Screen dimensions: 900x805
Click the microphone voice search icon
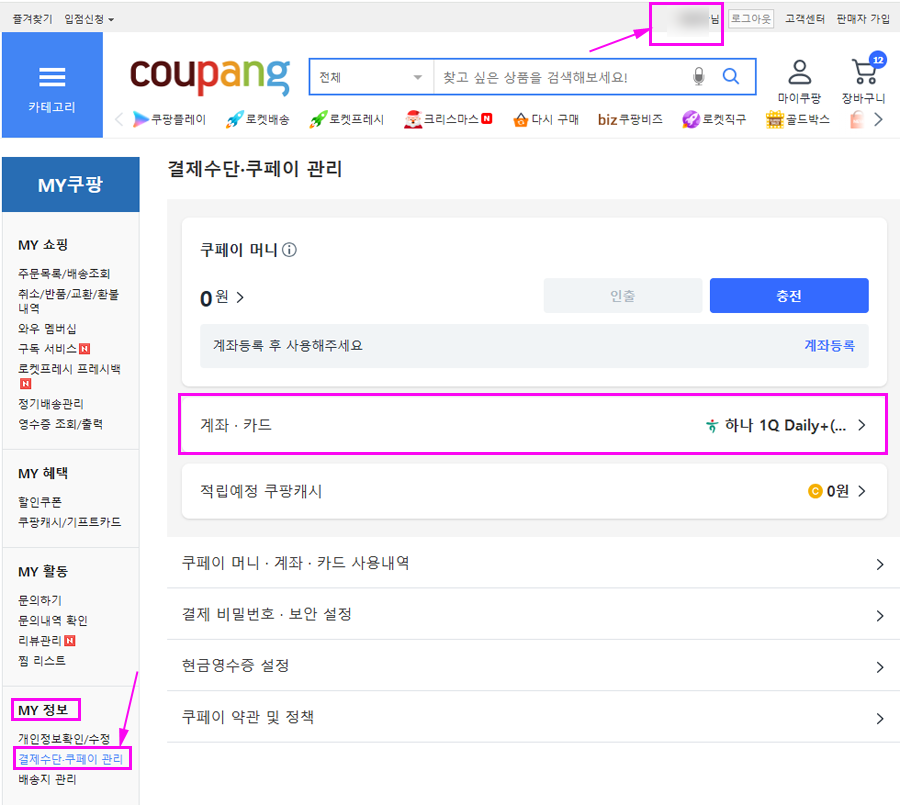click(699, 77)
